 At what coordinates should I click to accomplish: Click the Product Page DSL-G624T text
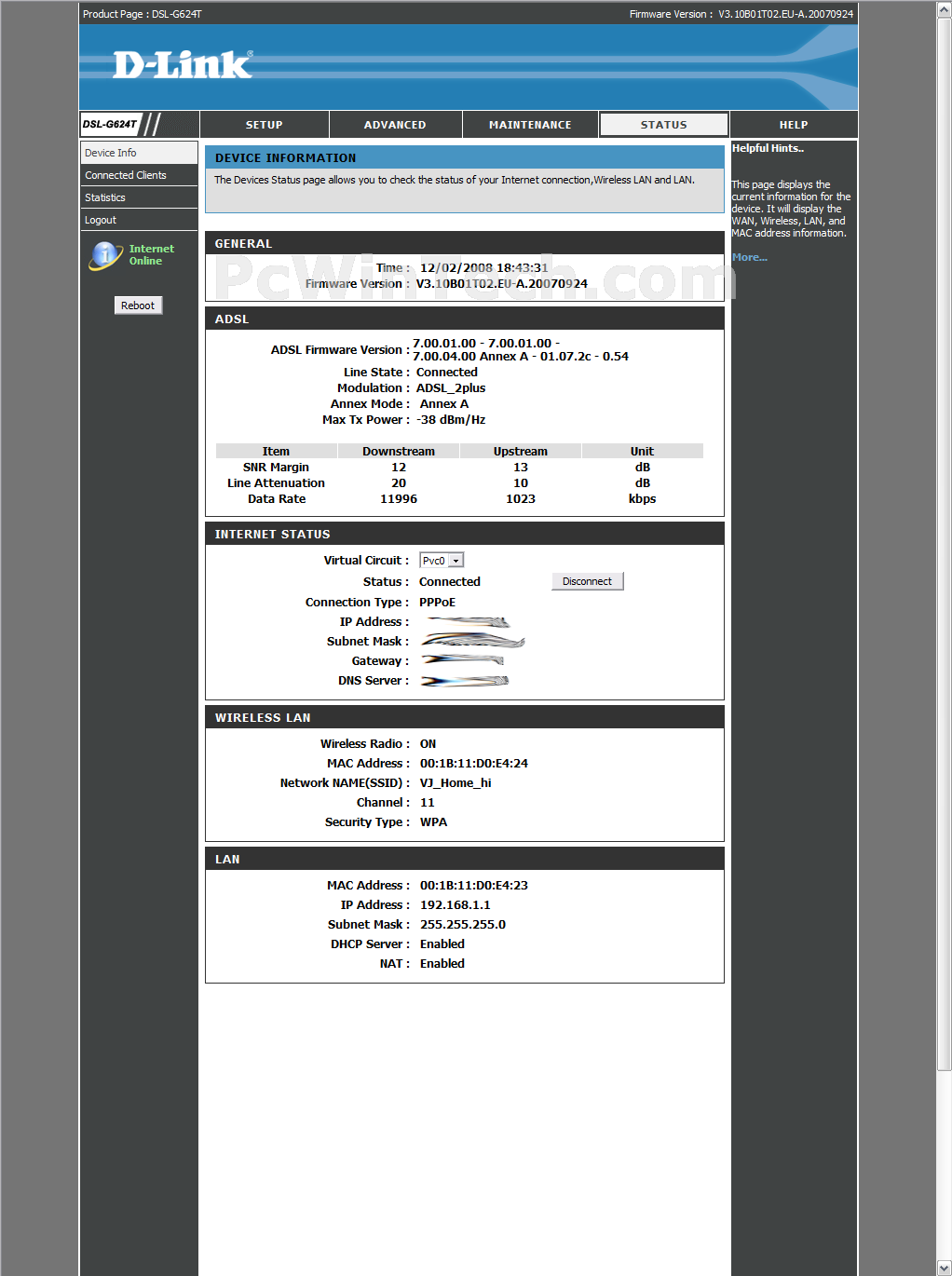[142, 14]
